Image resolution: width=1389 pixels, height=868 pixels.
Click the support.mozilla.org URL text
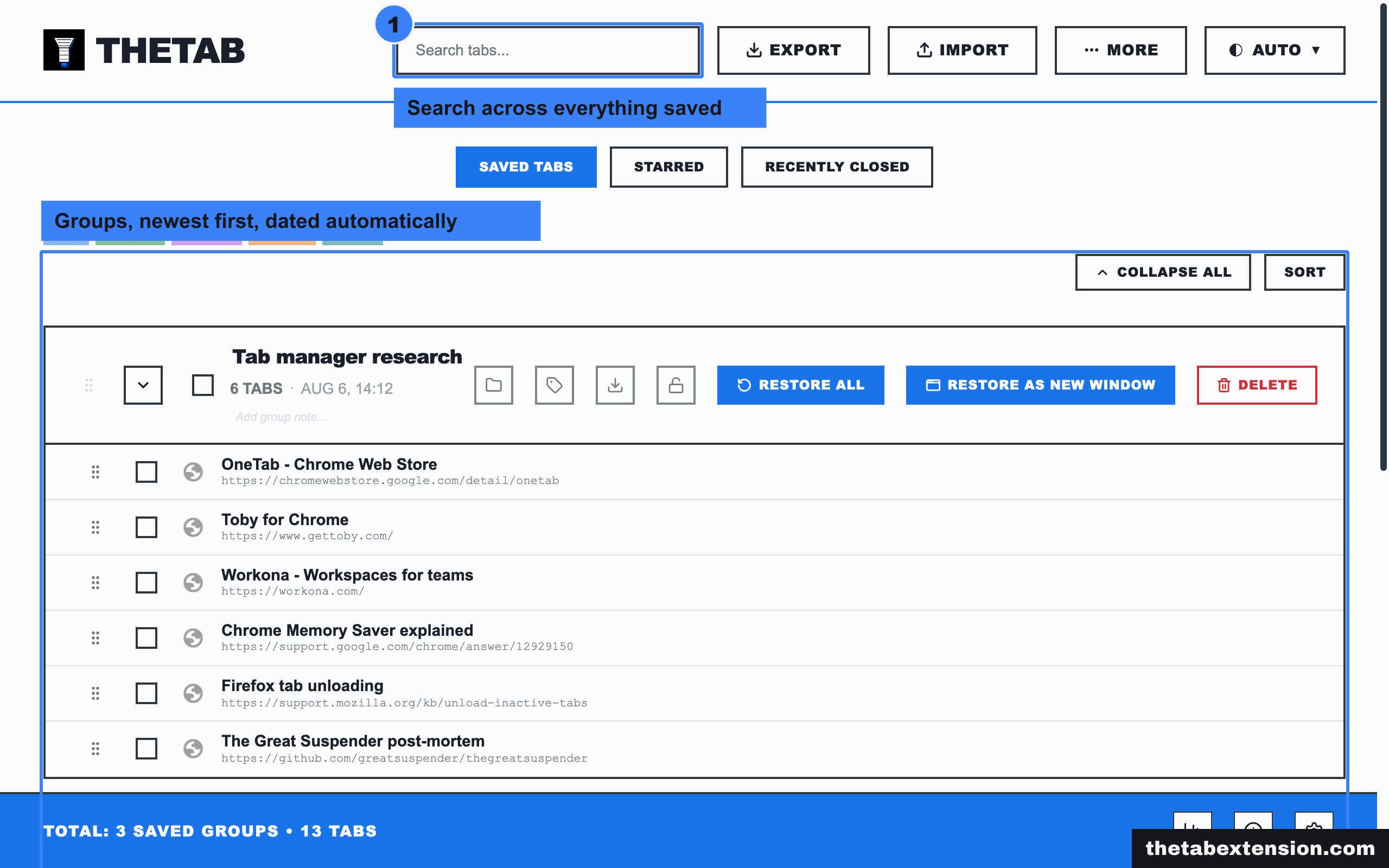point(405,703)
